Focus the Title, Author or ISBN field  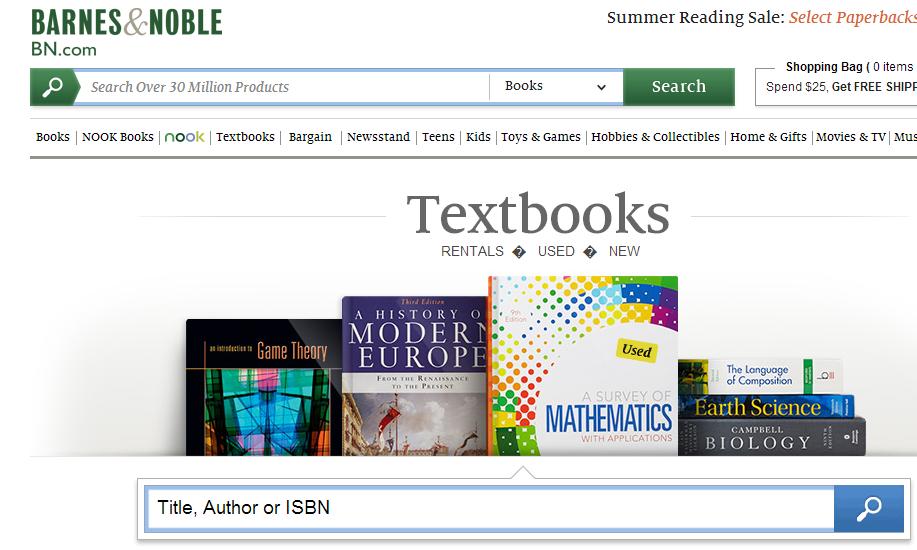click(x=489, y=508)
